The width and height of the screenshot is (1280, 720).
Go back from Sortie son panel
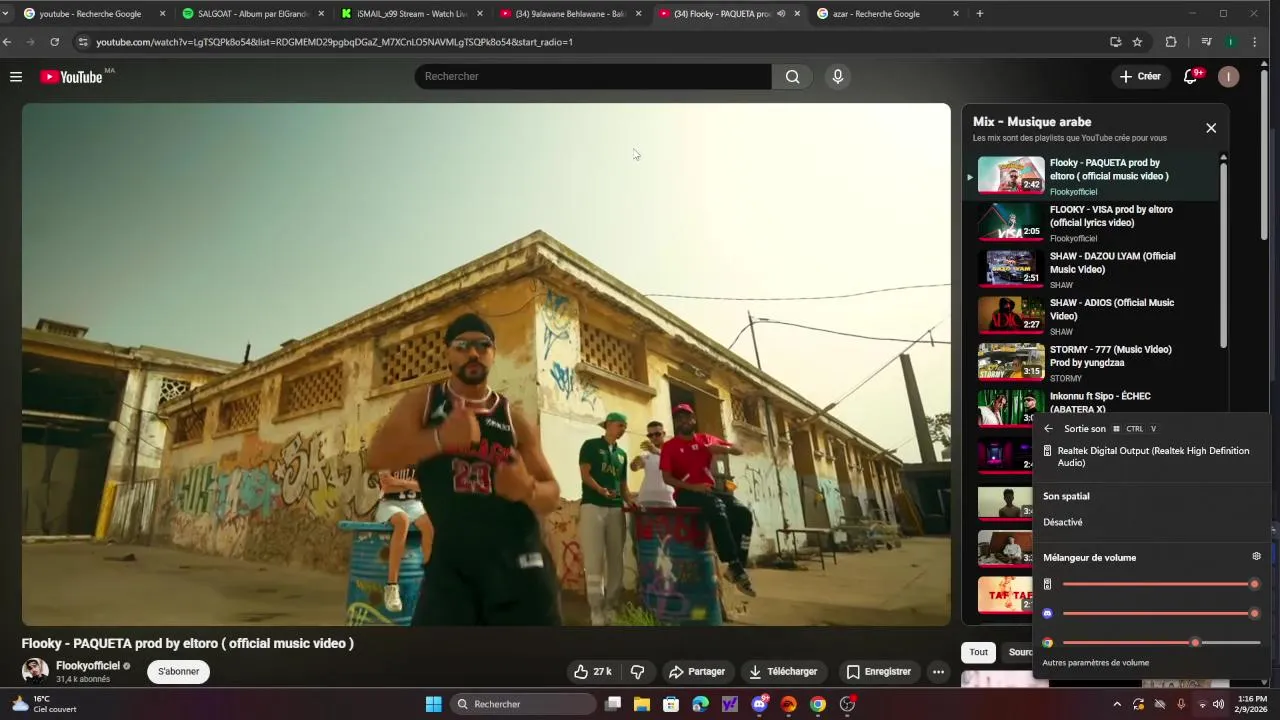click(1048, 429)
